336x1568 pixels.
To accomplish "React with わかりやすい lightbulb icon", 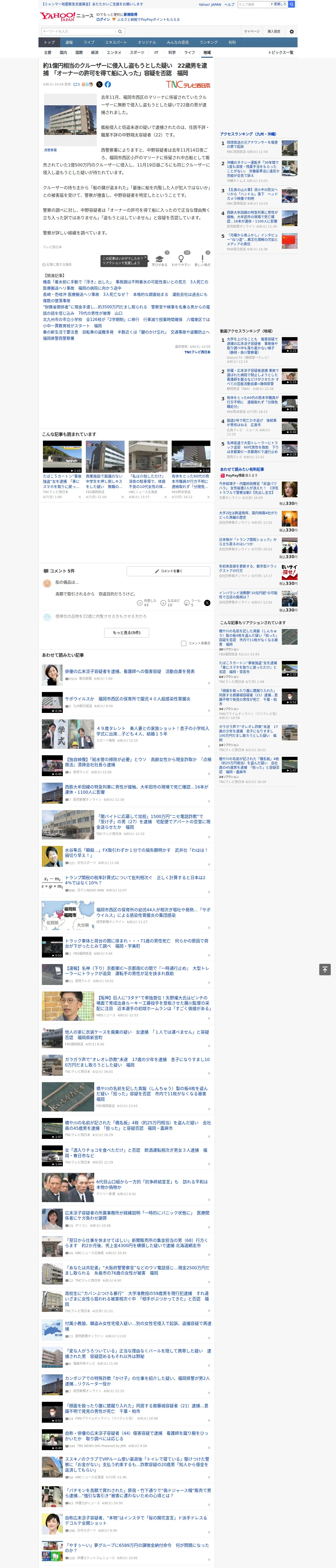I will pyautogui.click(x=181, y=259).
